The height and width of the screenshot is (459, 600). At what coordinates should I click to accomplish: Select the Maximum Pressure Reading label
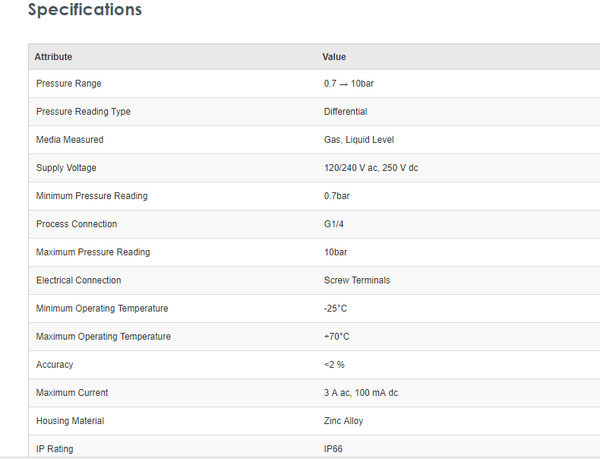coord(92,252)
